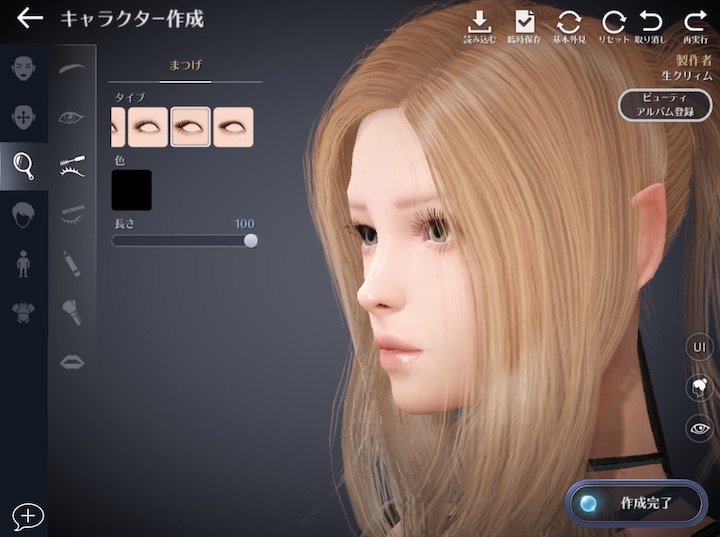Open the black eyelash color swatch
This screenshot has width=720, height=537.
coord(131,190)
